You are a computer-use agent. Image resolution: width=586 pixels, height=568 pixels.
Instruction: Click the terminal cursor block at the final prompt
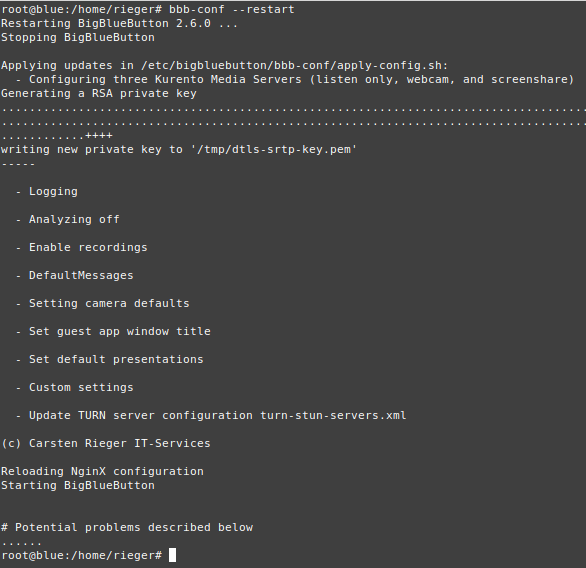pyautogui.click(x=172, y=555)
